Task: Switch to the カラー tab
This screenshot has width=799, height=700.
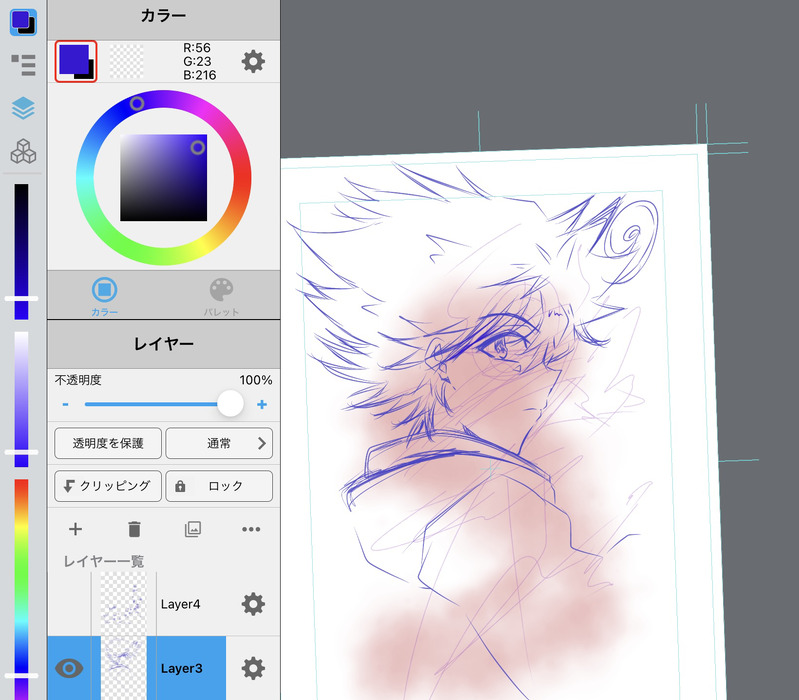Action: tap(104, 297)
